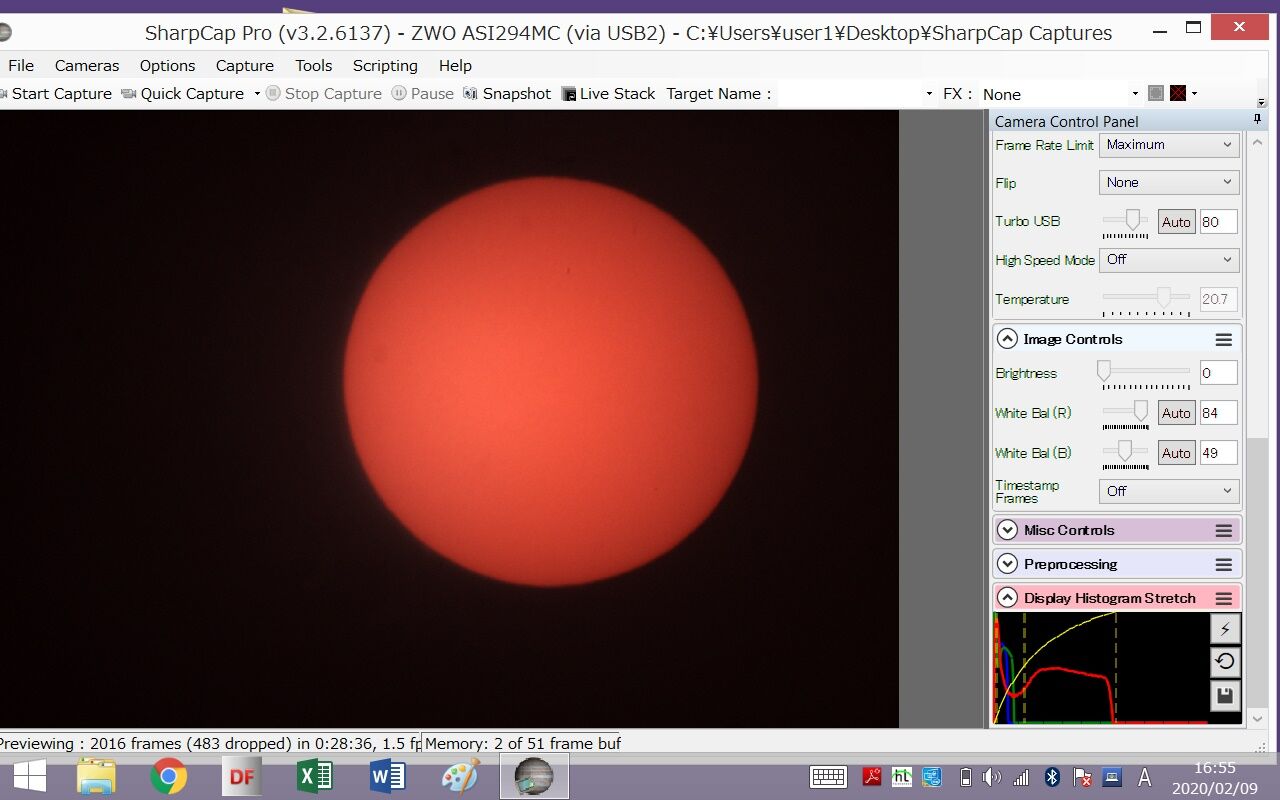Viewport: 1280px width, 800px height.
Task: Click the gray zoom square icon beside FX
Action: tap(1156, 93)
